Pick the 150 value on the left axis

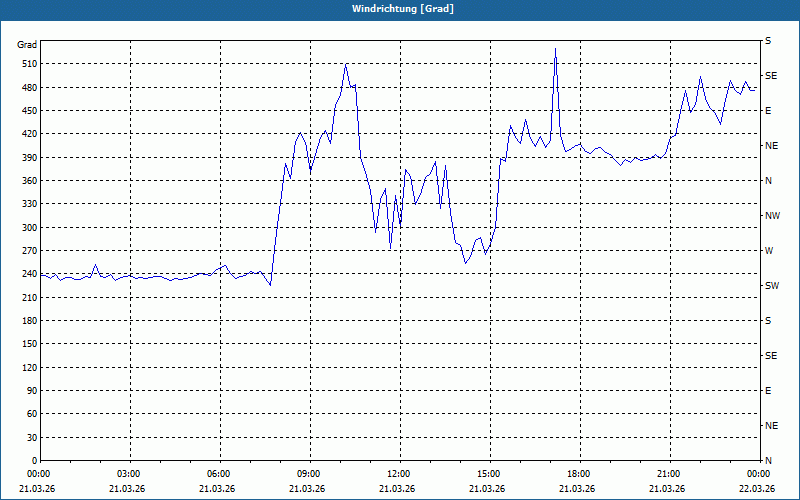(30, 344)
